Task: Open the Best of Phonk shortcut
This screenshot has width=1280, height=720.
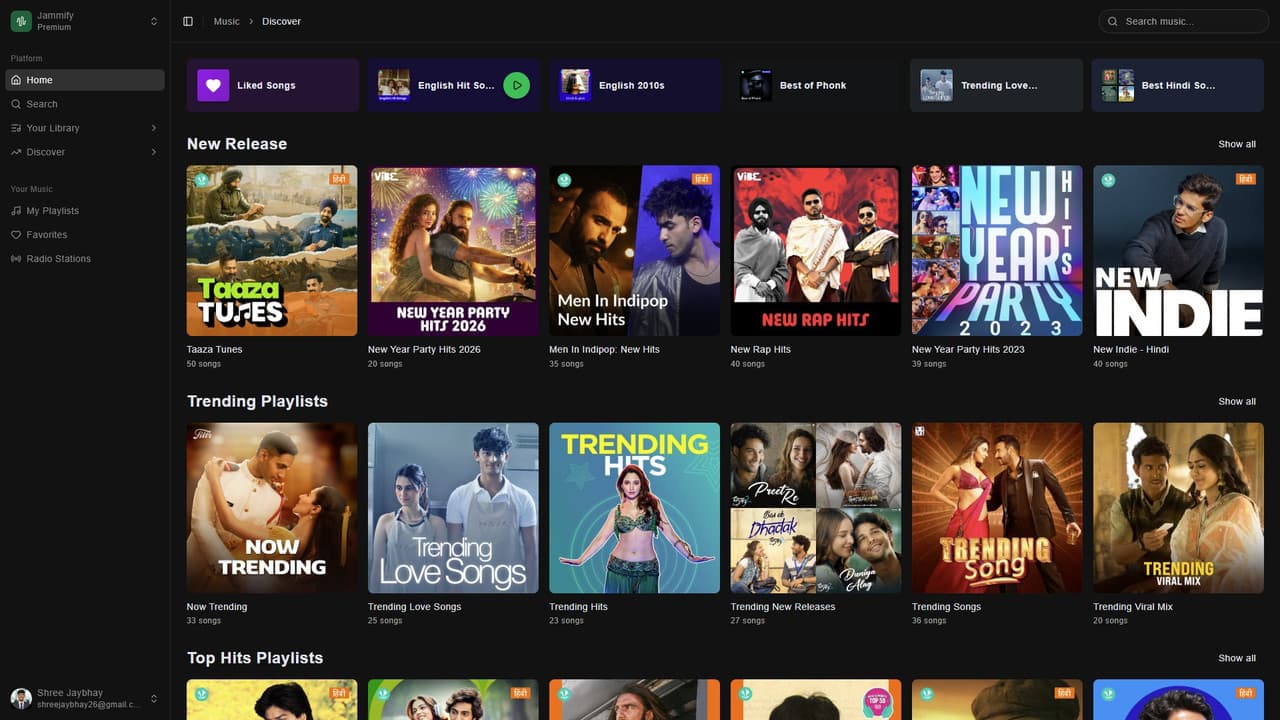Action: pos(812,85)
